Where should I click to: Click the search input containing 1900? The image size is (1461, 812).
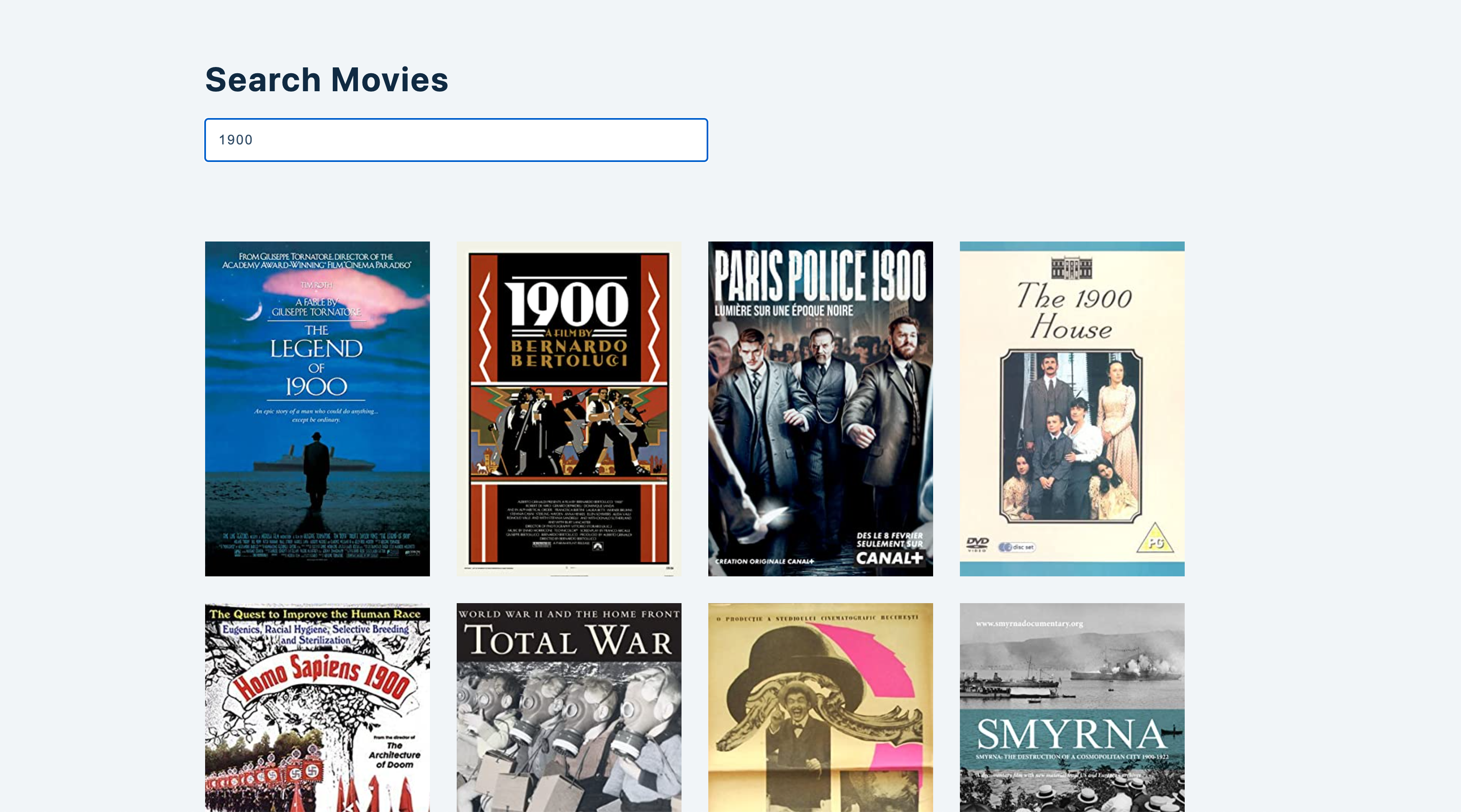point(456,140)
